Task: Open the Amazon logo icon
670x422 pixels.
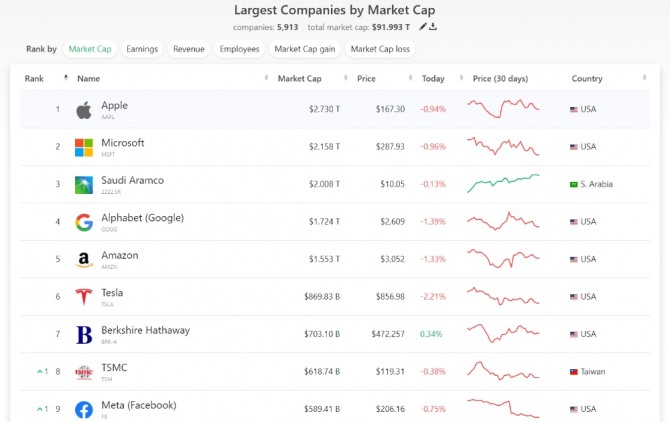Action: pos(84,259)
